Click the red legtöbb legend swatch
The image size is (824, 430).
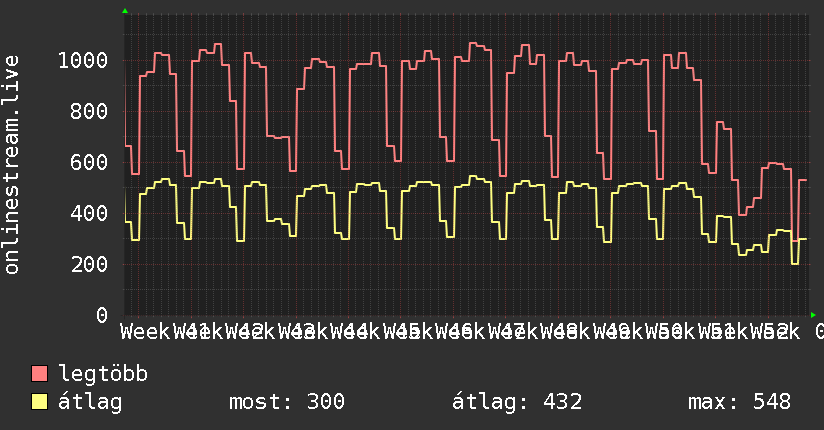click(x=40, y=375)
